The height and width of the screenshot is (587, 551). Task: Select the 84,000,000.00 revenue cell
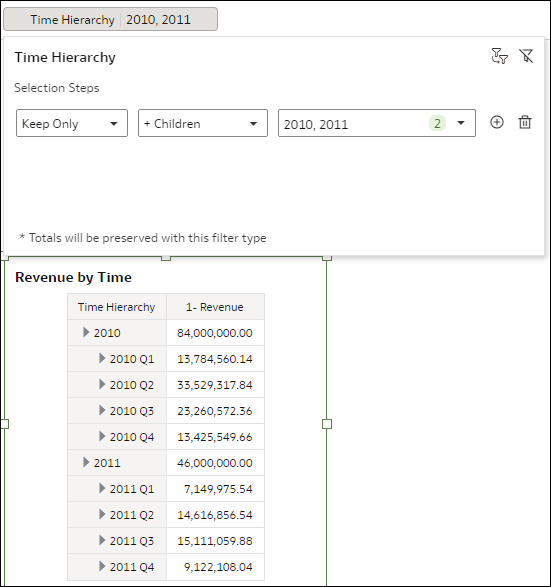[x=215, y=333]
